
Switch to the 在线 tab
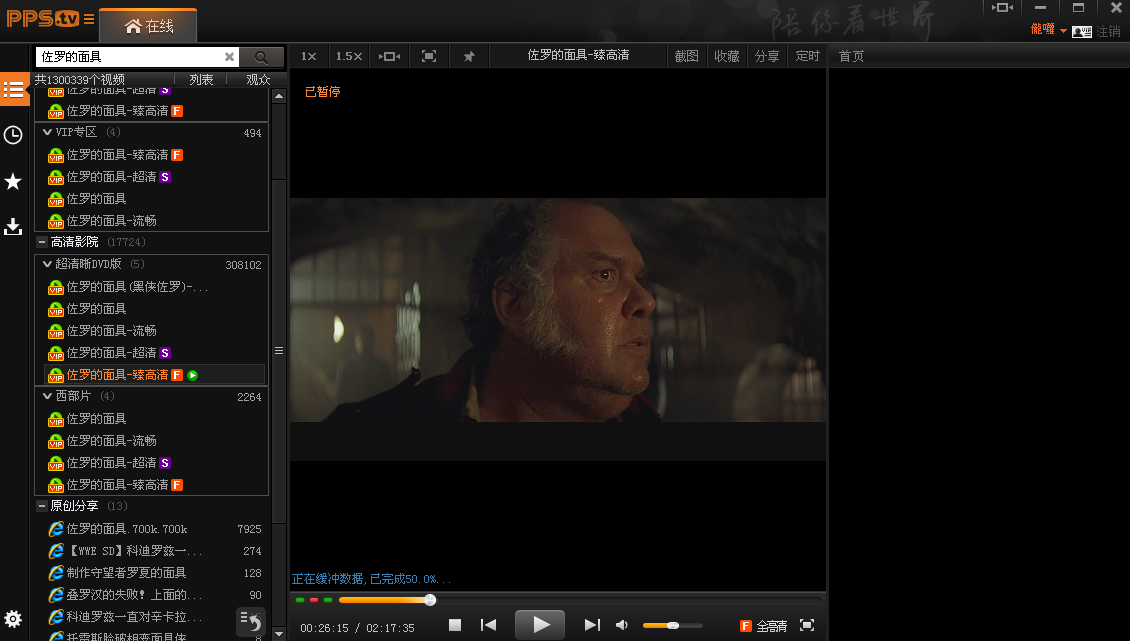(x=148, y=26)
